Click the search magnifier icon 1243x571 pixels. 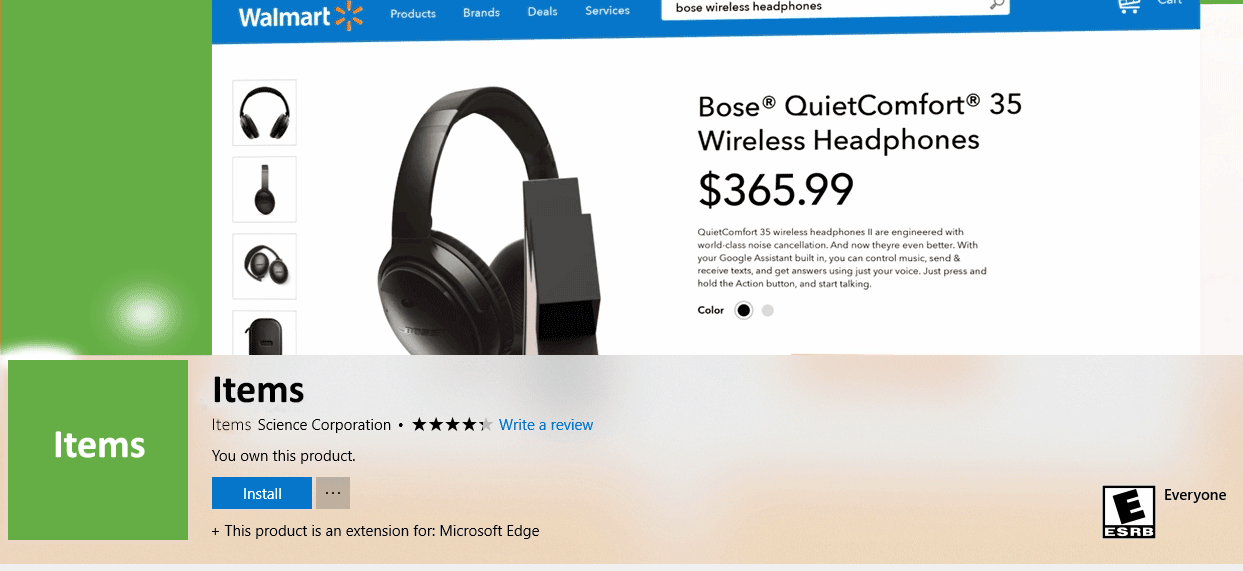tap(996, 6)
